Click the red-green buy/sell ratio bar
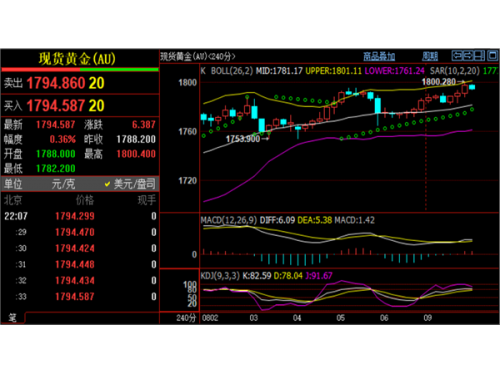 80,70
